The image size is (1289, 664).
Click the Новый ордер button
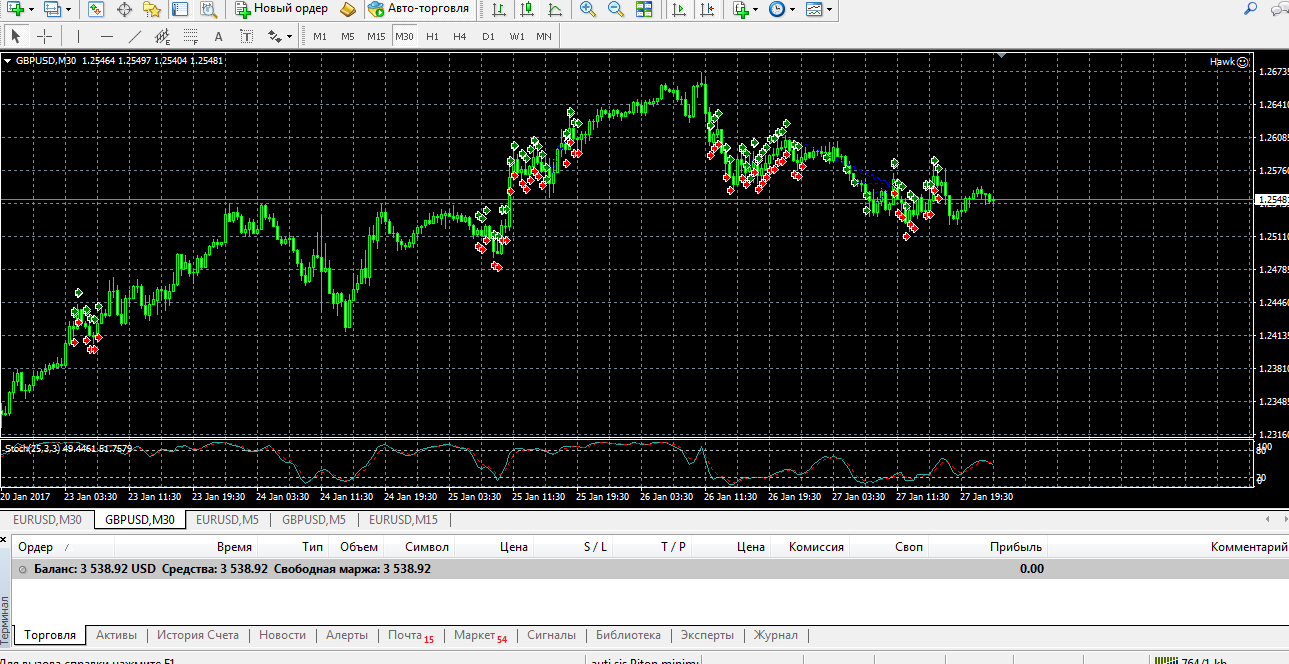click(282, 9)
